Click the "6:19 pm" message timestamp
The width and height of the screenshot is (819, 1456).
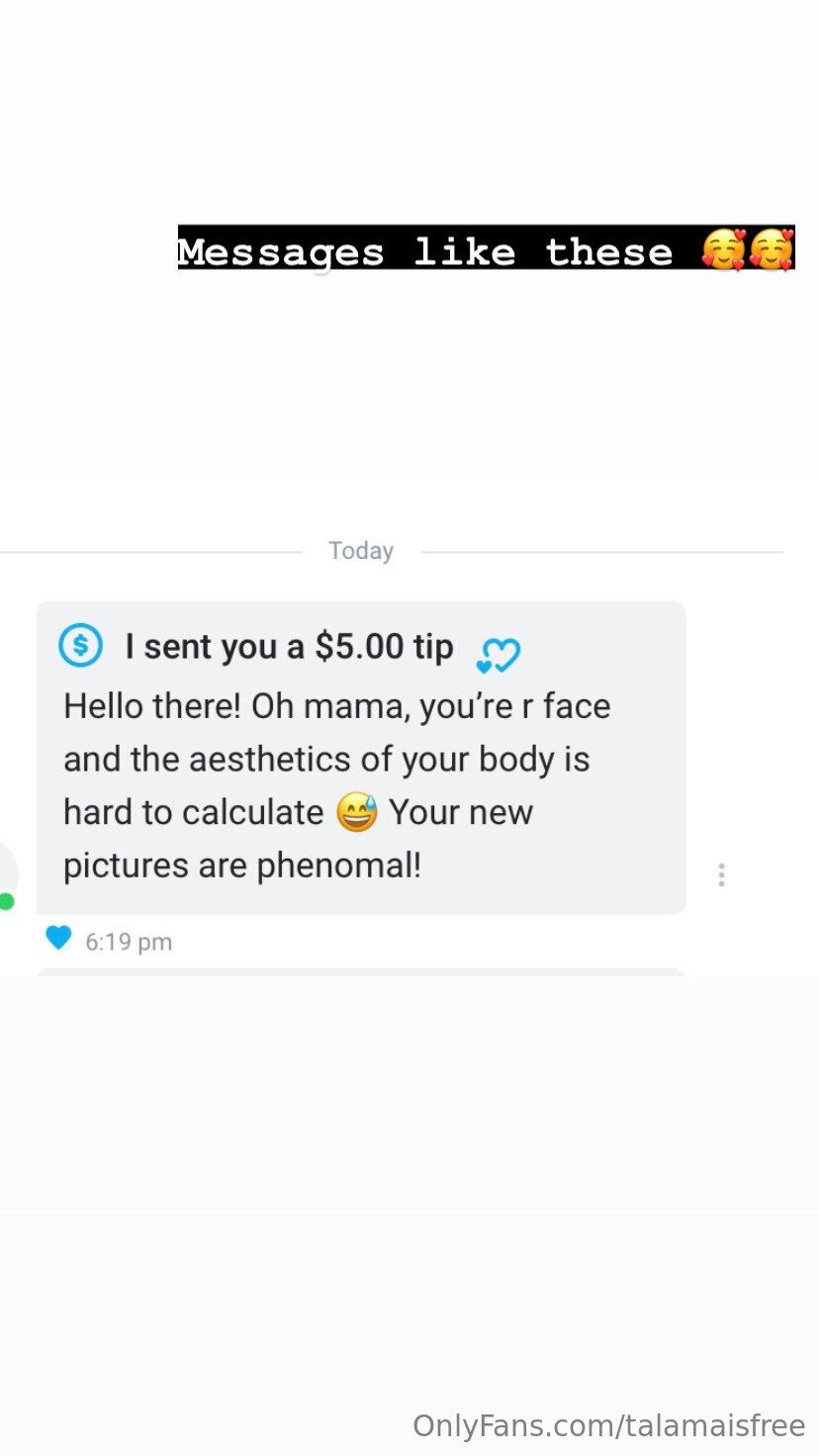pyautogui.click(x=129, y=942)
